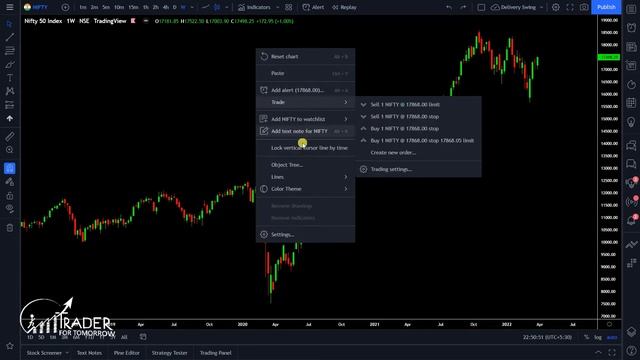Open the Pine Editor tab

127,353
